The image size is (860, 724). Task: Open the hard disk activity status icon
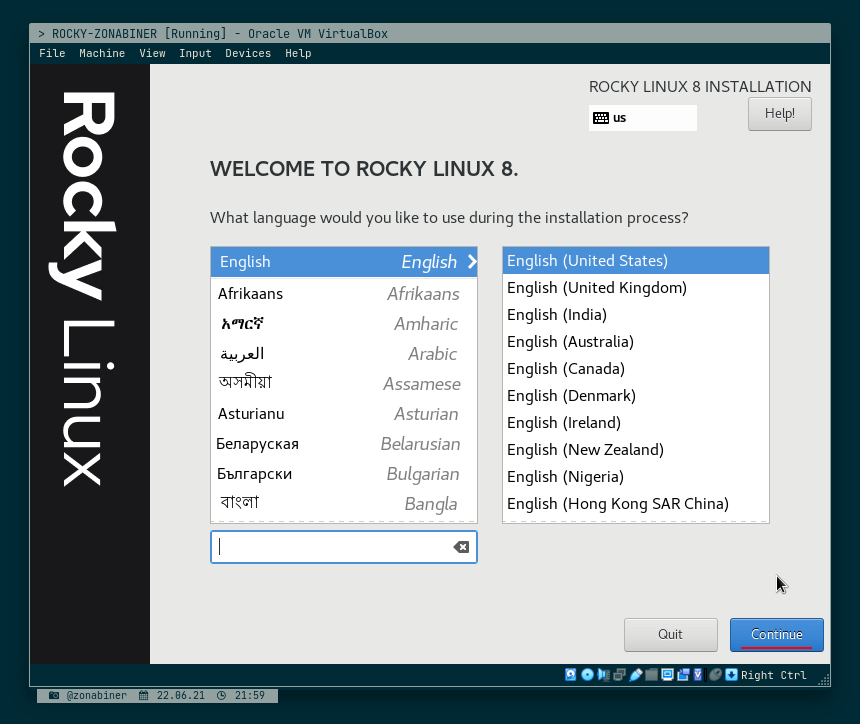coord(570,675)
